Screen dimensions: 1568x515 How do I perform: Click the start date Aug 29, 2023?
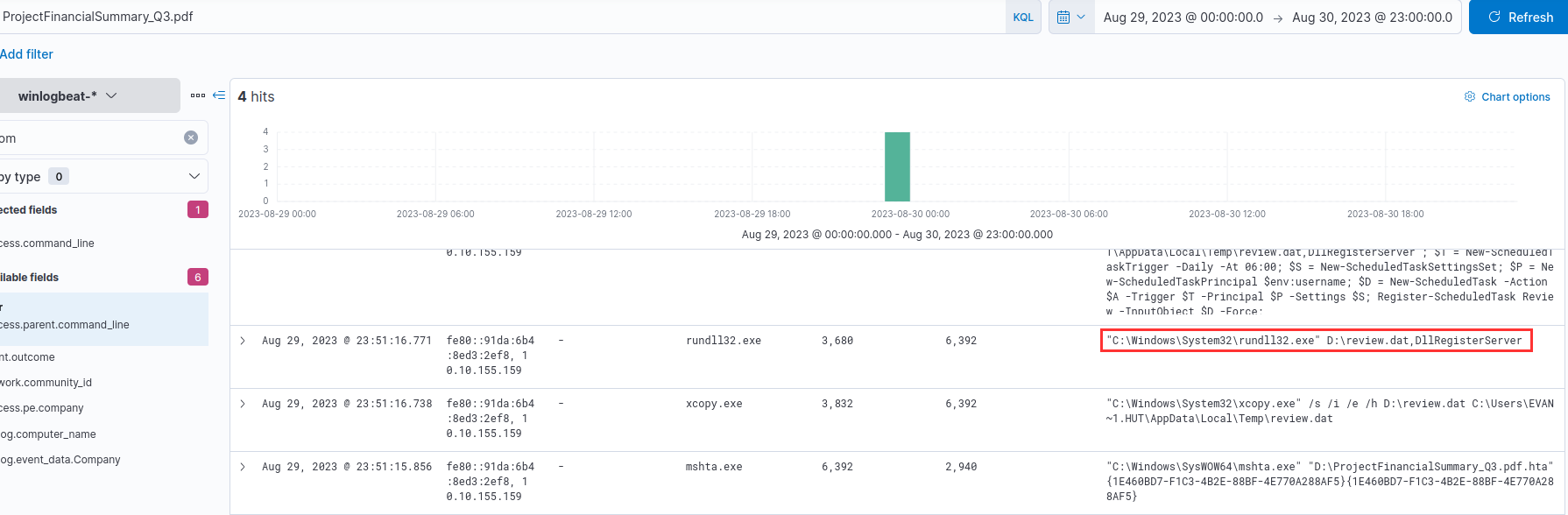pyautogui.click(x=1183, y=18)
